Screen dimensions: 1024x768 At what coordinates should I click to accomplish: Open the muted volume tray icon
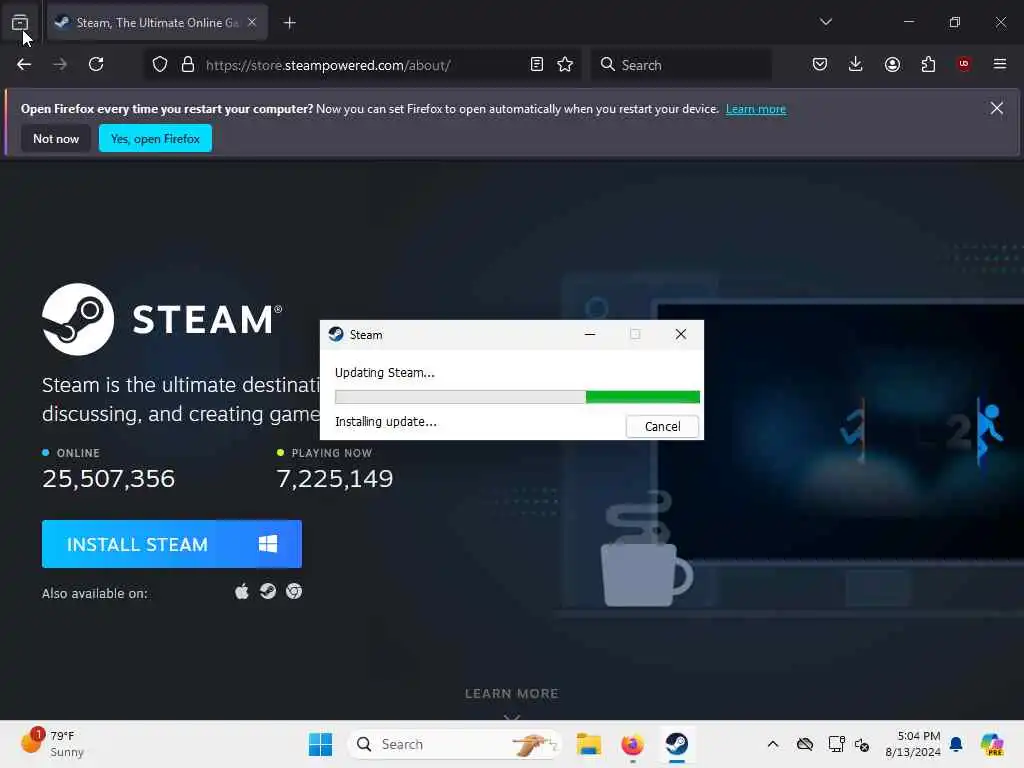click(x=862, y=745)
